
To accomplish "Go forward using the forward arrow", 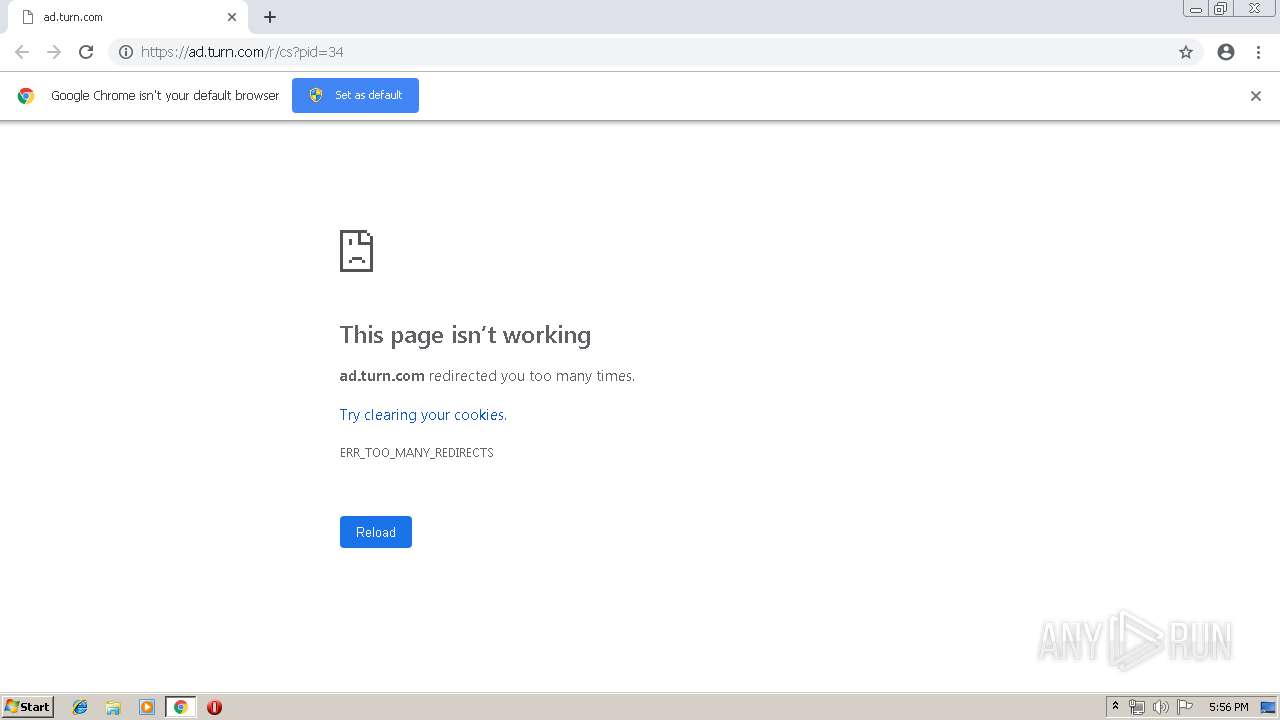I will point(54,52).
